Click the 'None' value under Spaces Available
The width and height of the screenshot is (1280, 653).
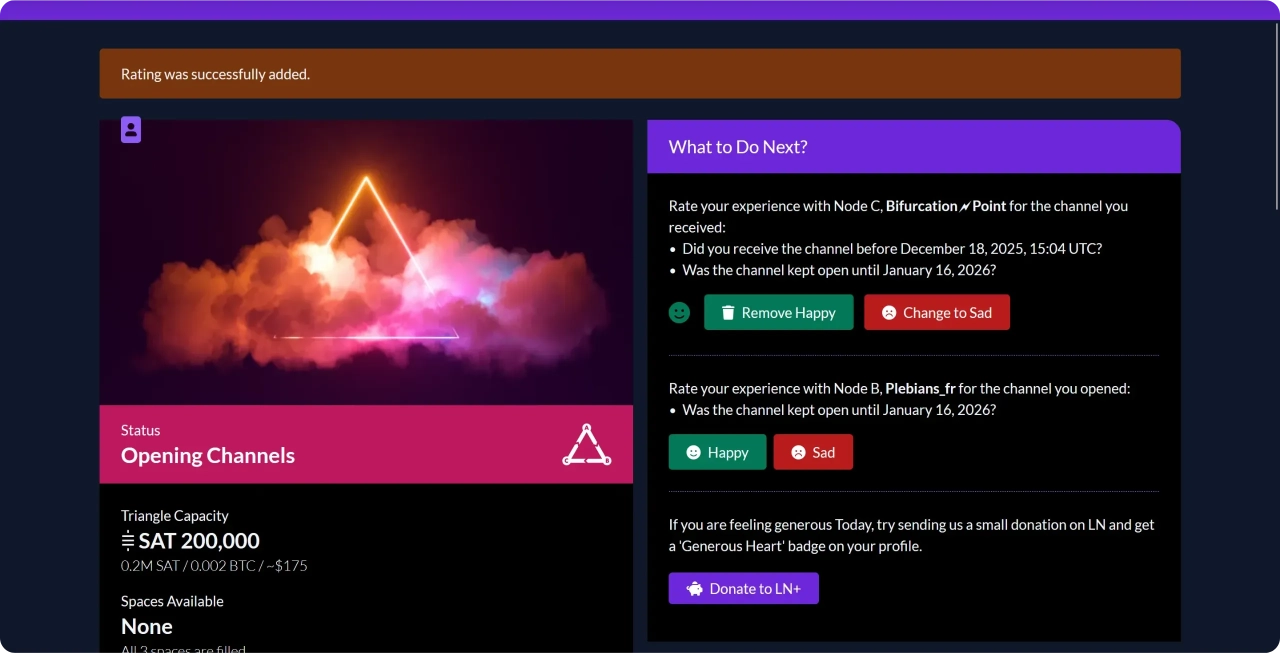(147, 627)
